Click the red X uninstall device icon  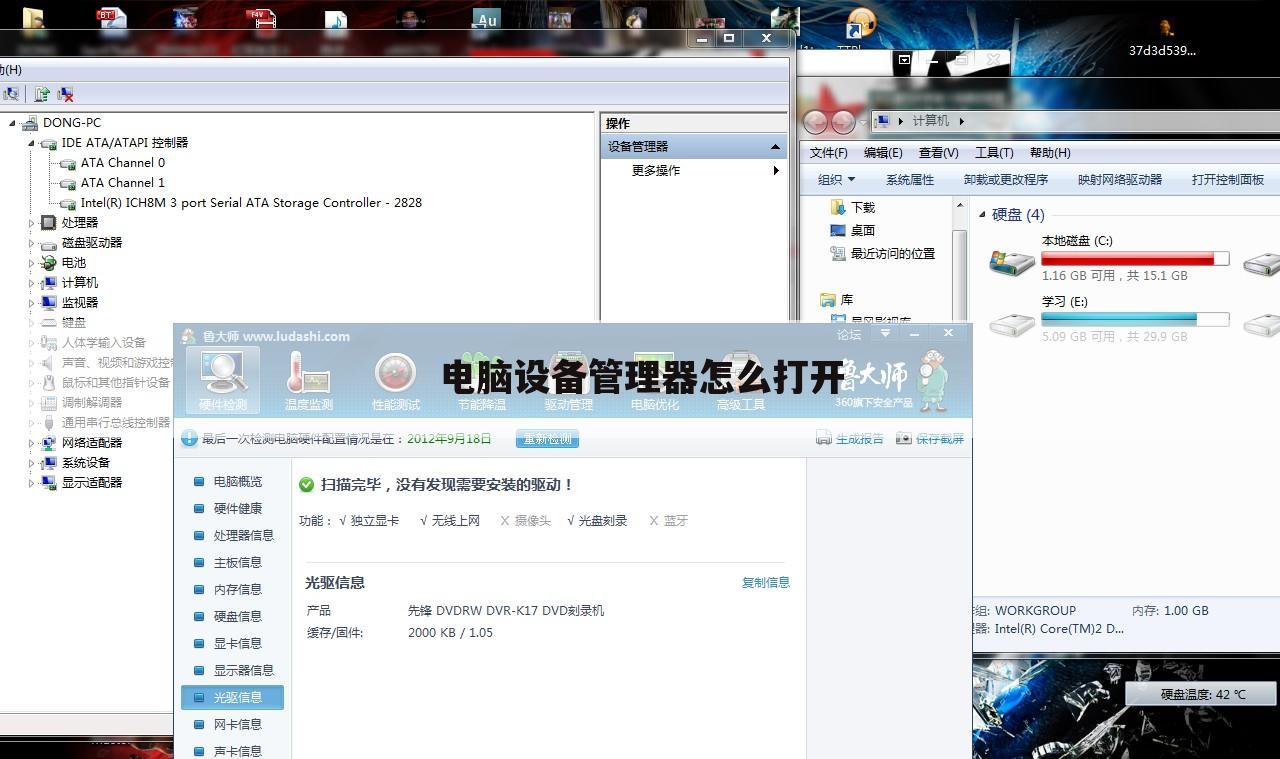click(x=65, y=94)
